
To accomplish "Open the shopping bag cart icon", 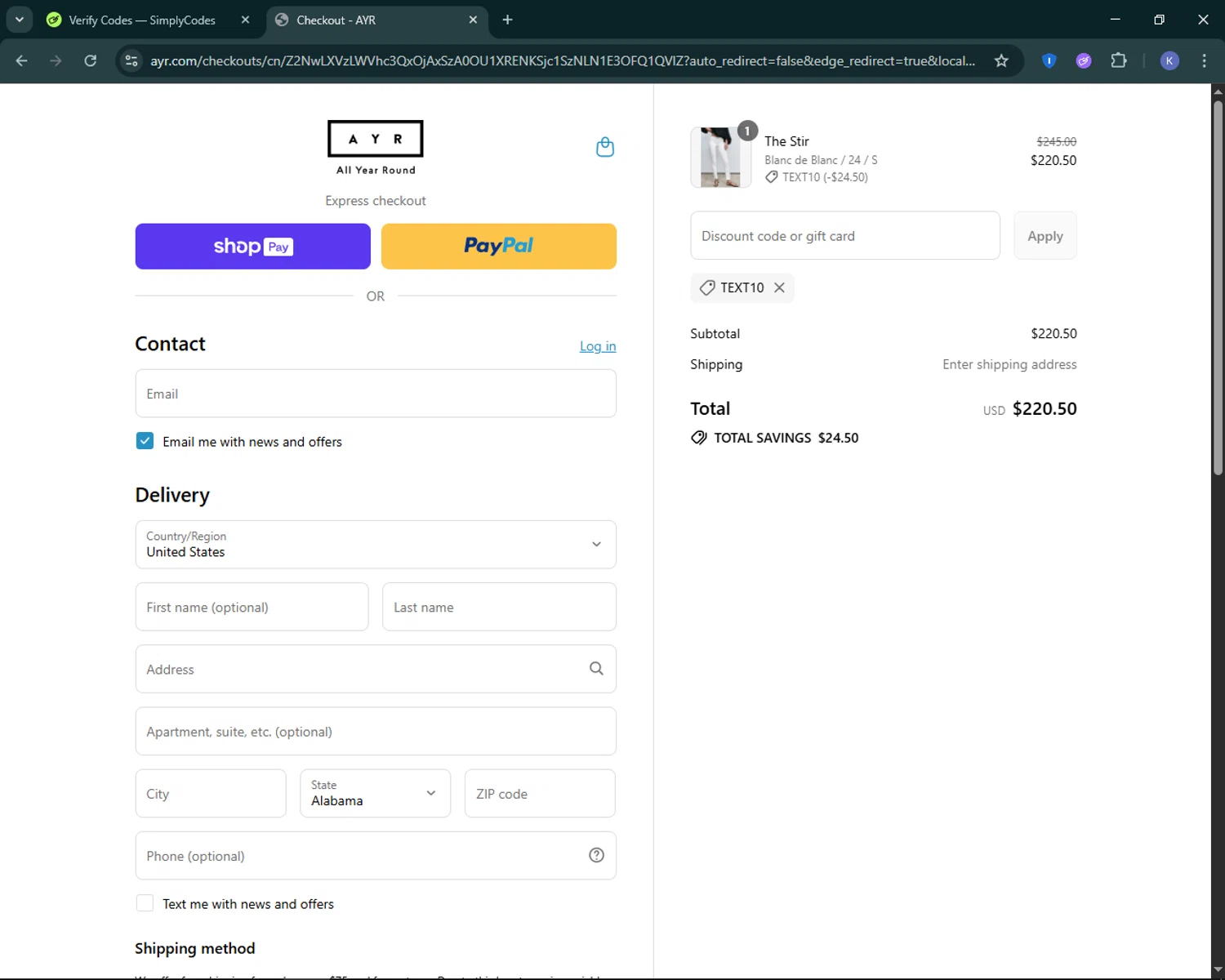I will 604,147.
